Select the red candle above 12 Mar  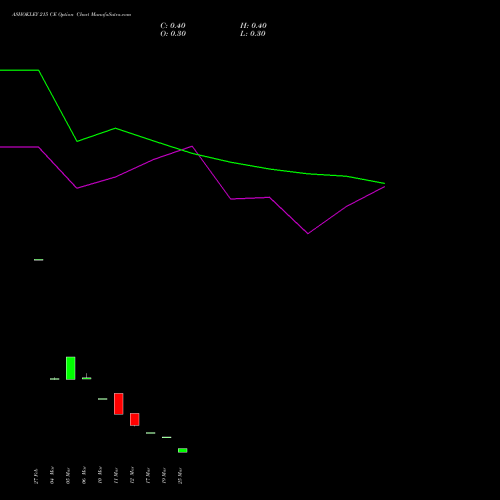(x=135, y=419)
